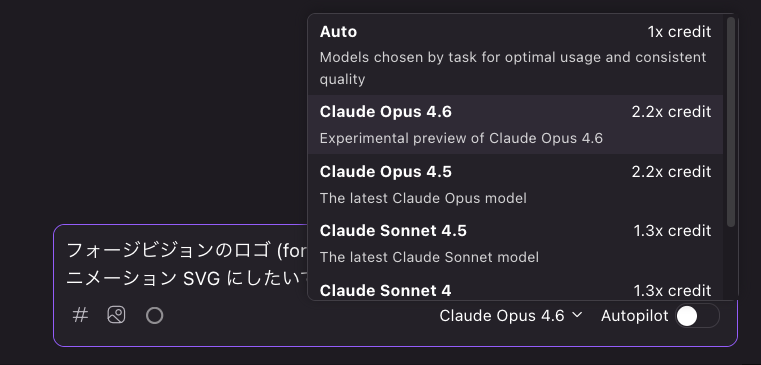
Task: Click the hollow circle icon in input bar
Action: 154,316
